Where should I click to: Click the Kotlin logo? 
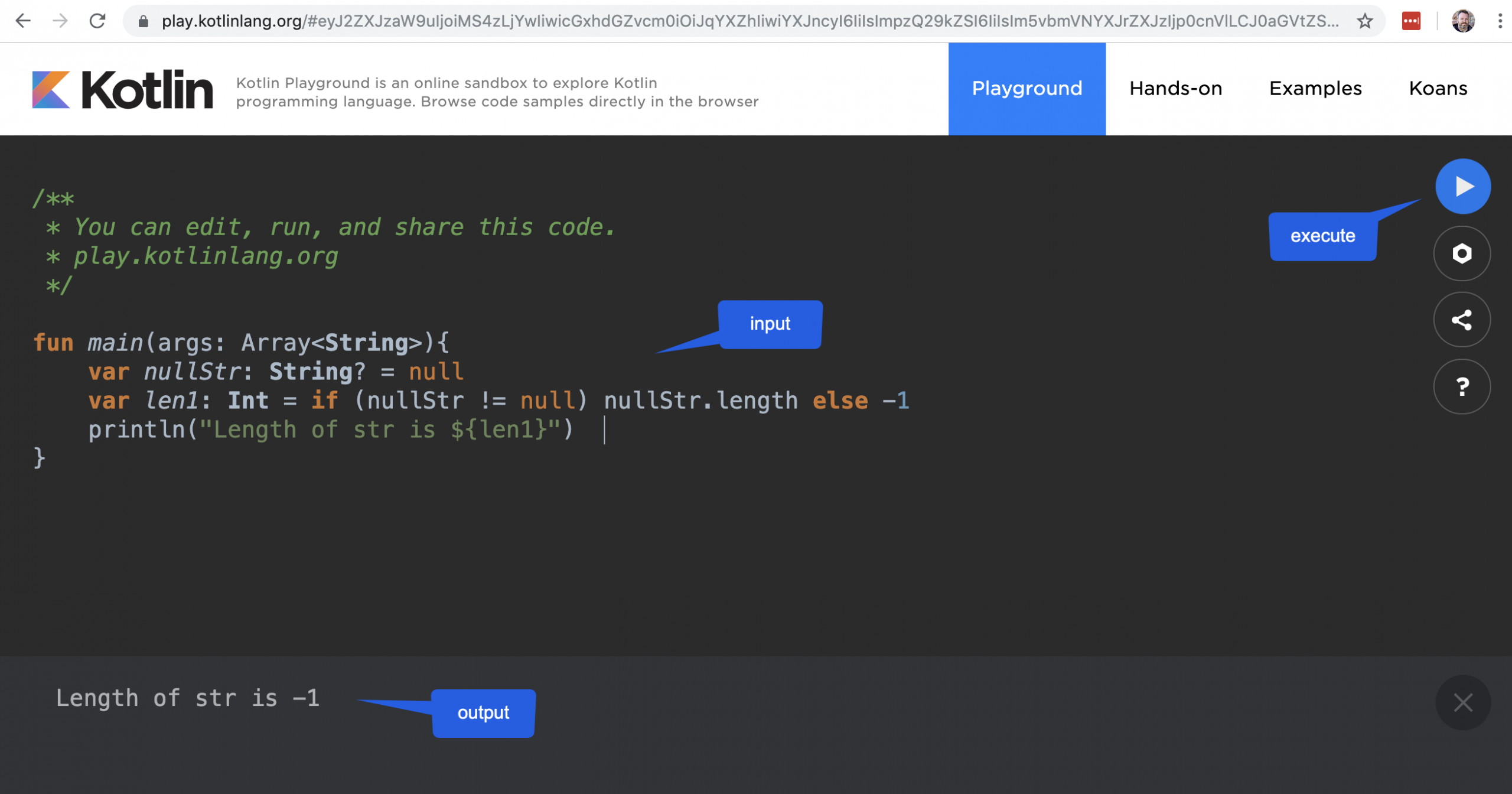(x=122, y=90)
